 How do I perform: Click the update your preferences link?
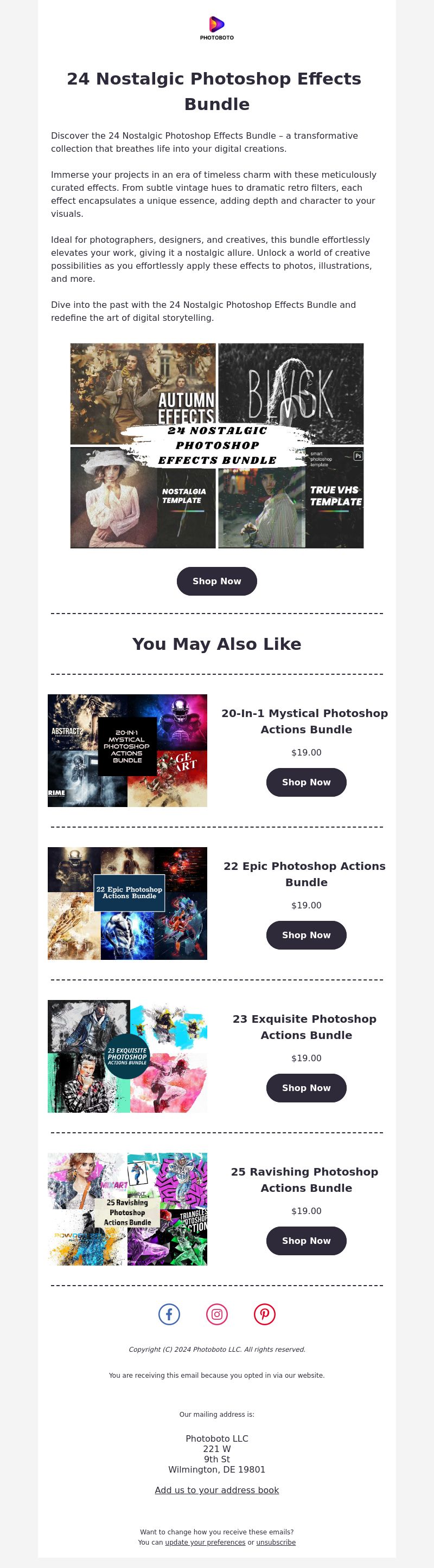[206, 1543]
